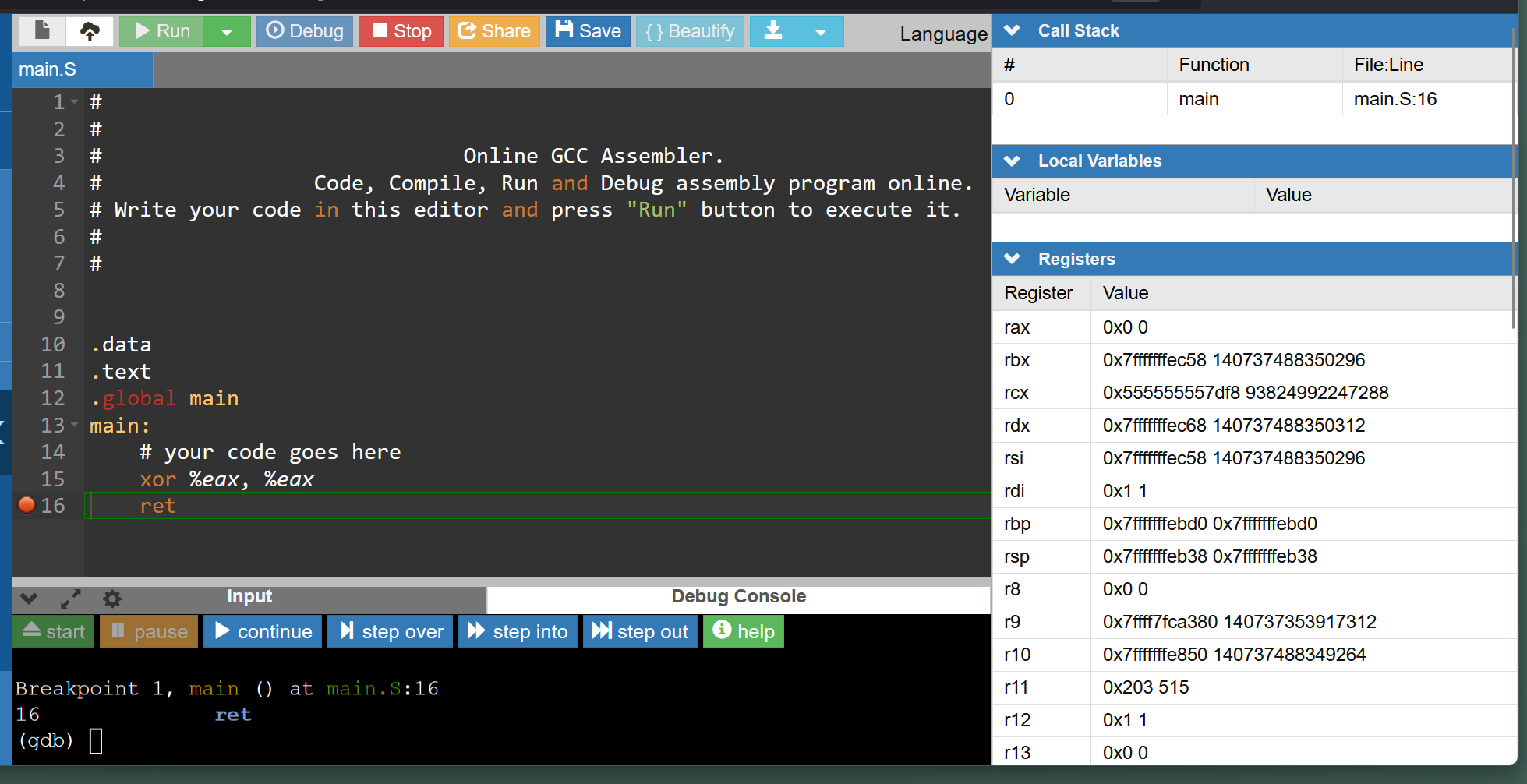
Task: Collapse the Call Stack panel
Action: [1013, 30]
